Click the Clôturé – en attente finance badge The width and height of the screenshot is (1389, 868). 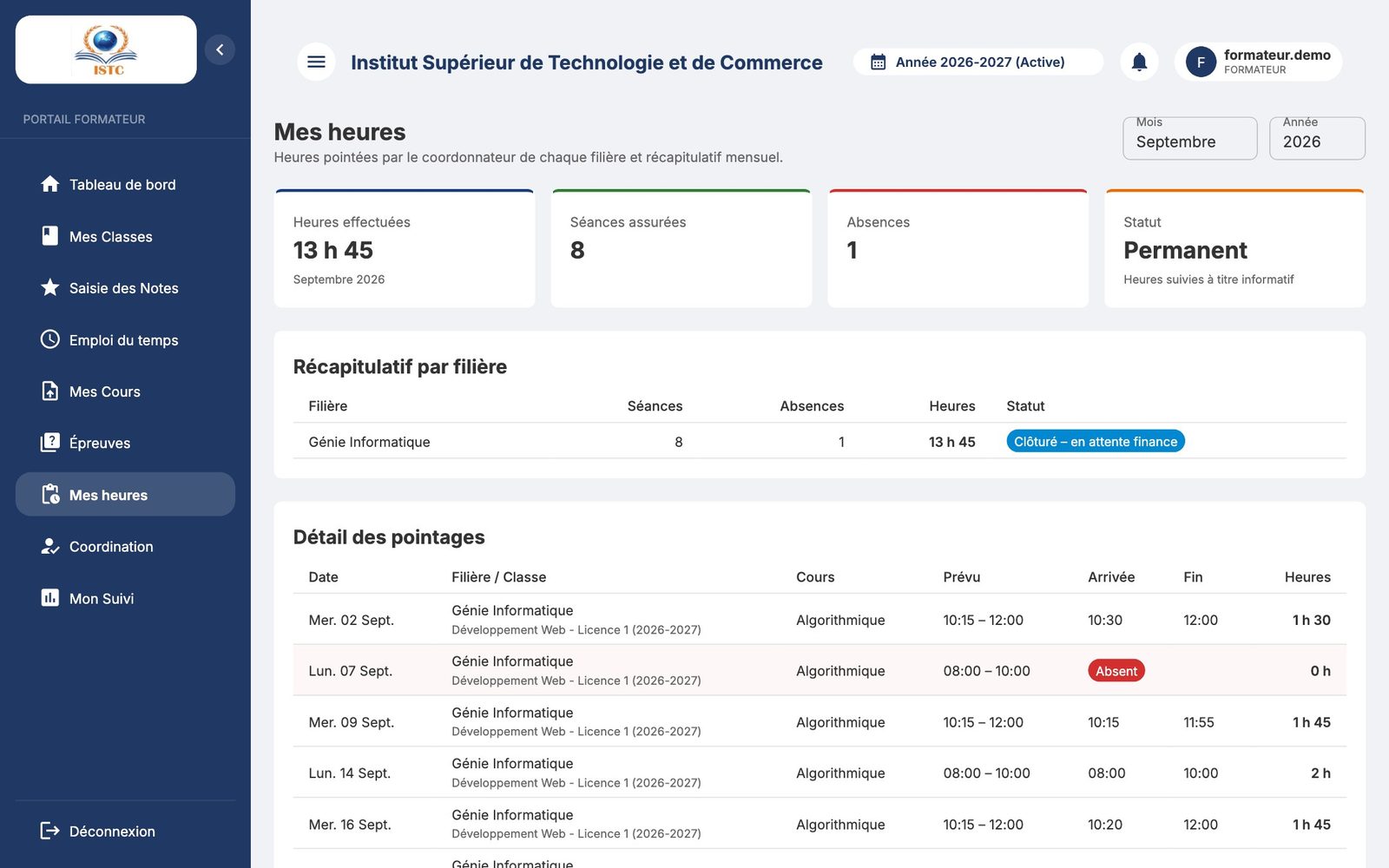[1096, 441]
